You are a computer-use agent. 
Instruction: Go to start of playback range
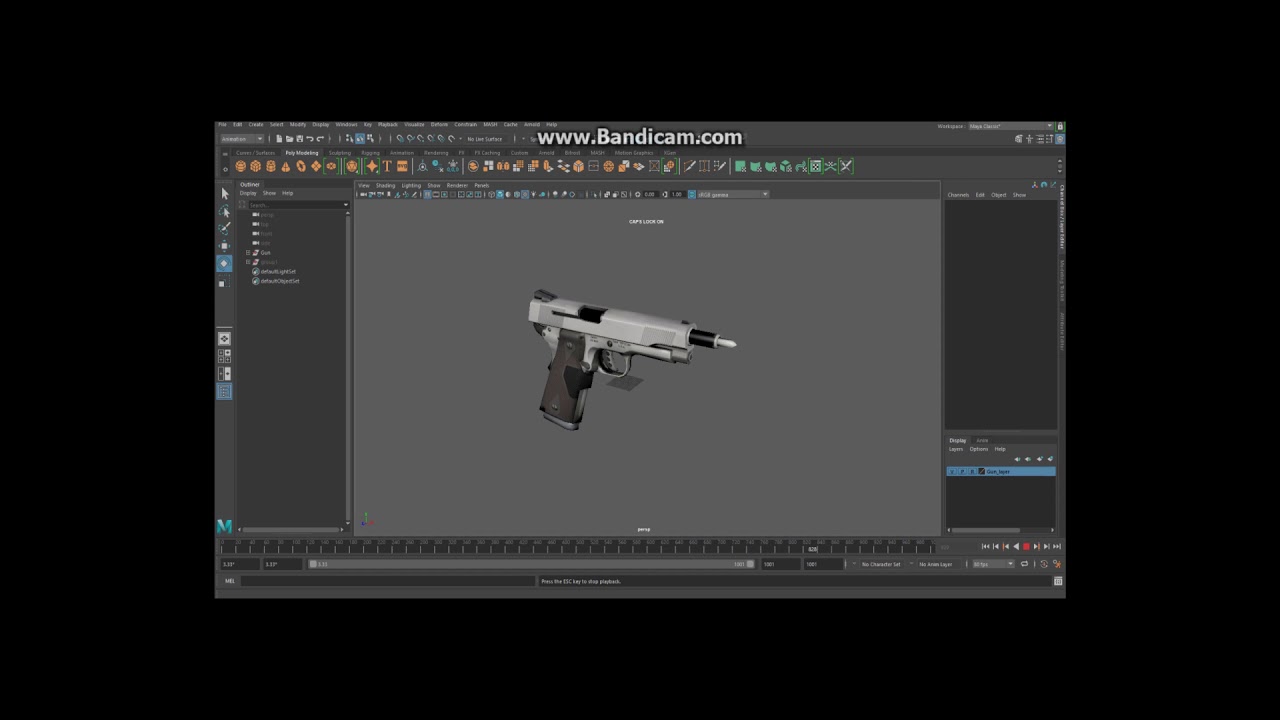pos(986,546)
